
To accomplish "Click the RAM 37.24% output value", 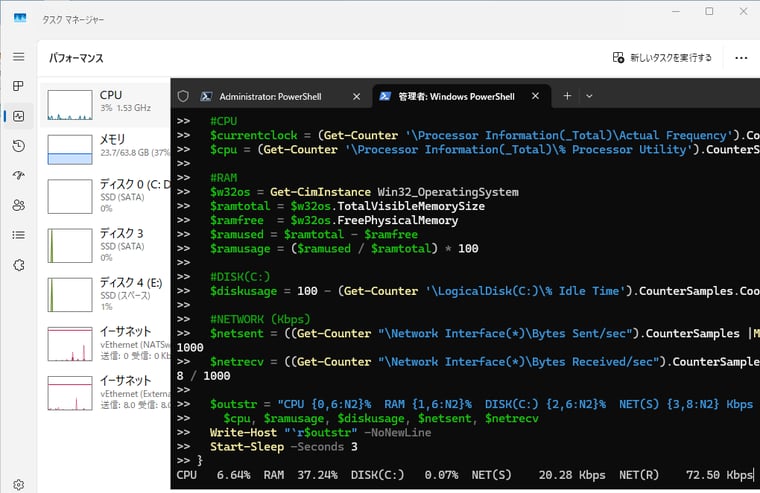I will tap(301, 475).
